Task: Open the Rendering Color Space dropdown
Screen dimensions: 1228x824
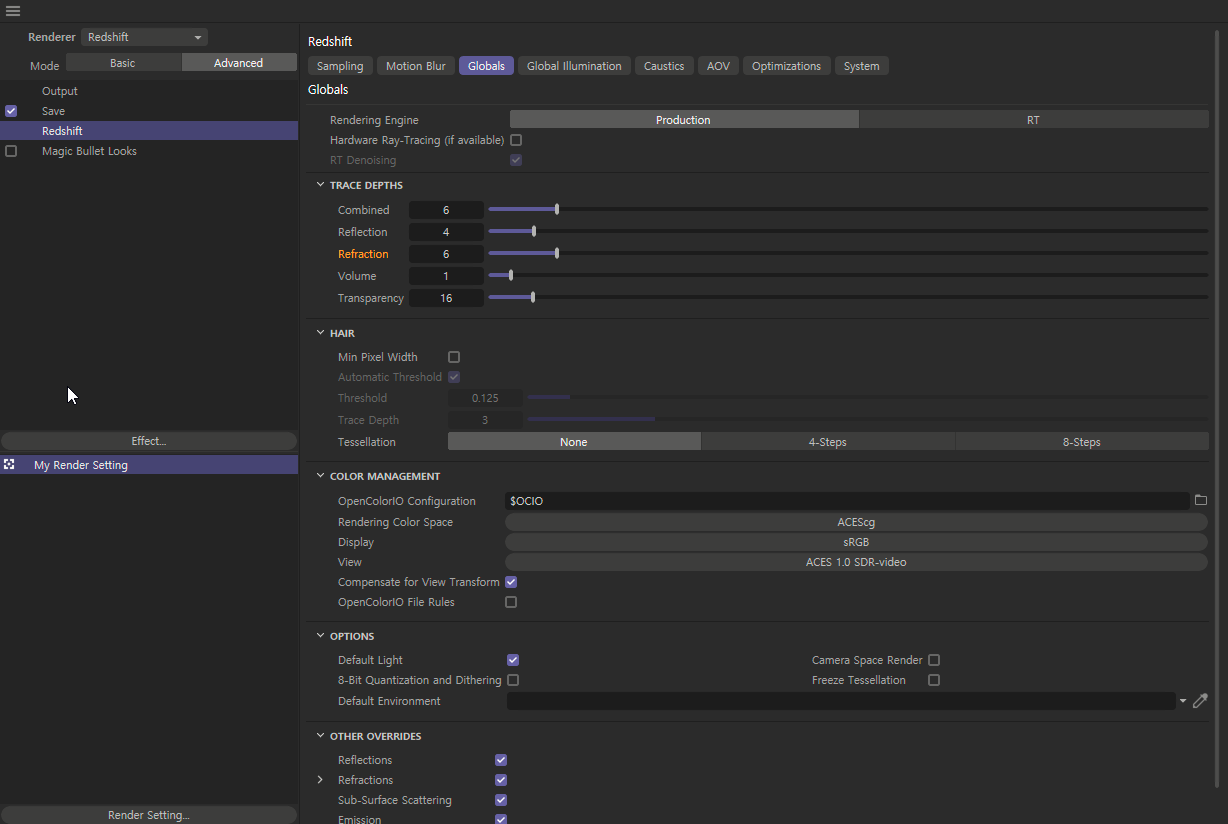Action: 856,522
